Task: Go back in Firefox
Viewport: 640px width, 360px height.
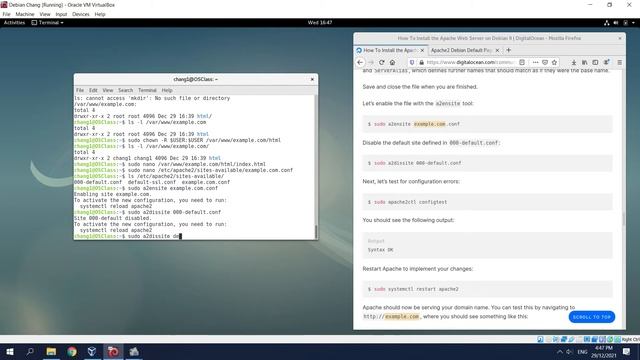Action: pyautogui.click(x=360, y=62)
